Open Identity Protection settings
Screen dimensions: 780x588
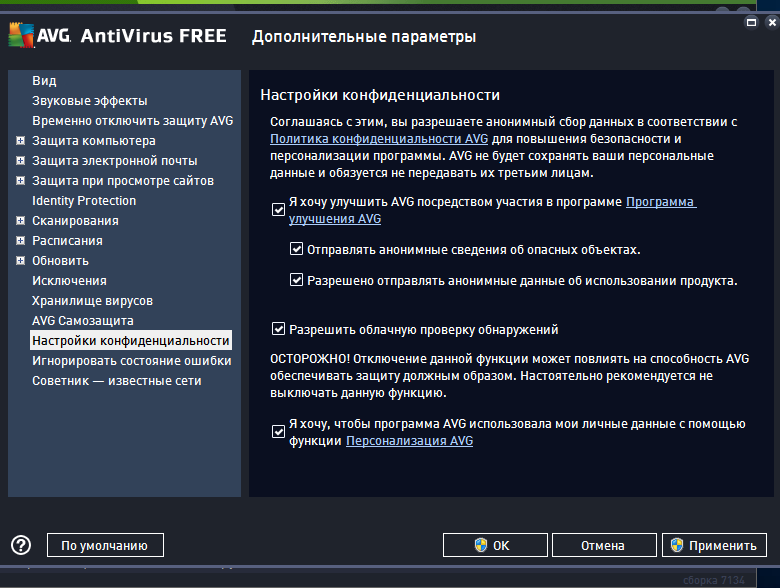coord(84,201)
